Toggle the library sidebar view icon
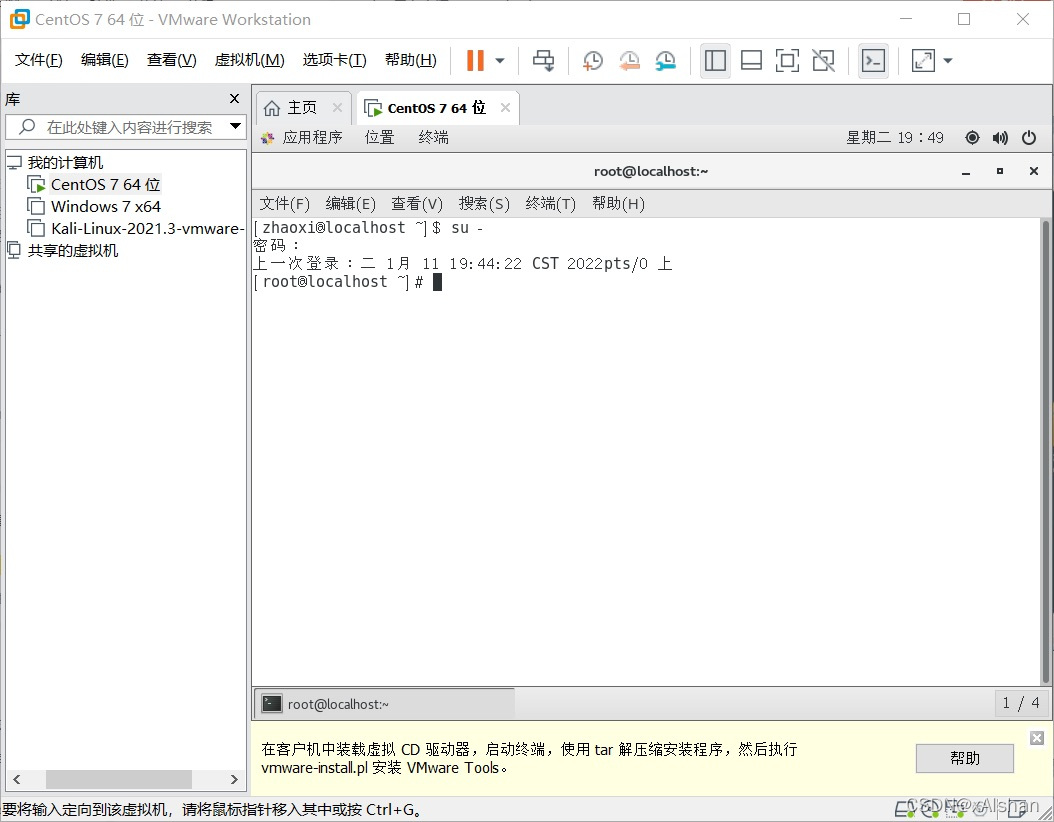Viewport: 1054px width, 822px height. pyautogui.click(x=715, y=60)
